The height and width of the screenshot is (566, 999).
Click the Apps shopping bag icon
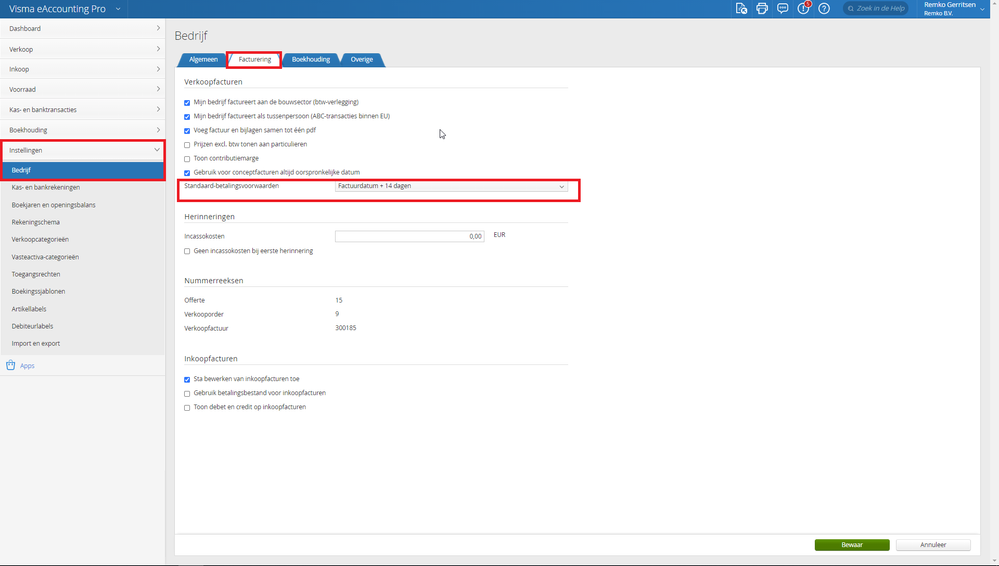pyautogui.click(x=10, y=365)
